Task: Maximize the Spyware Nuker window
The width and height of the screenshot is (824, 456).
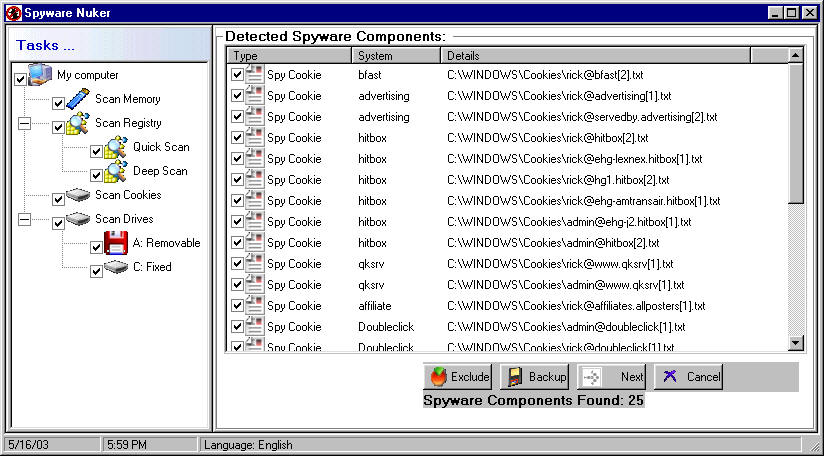Action: pyautogui.click(x=792, y=13)
